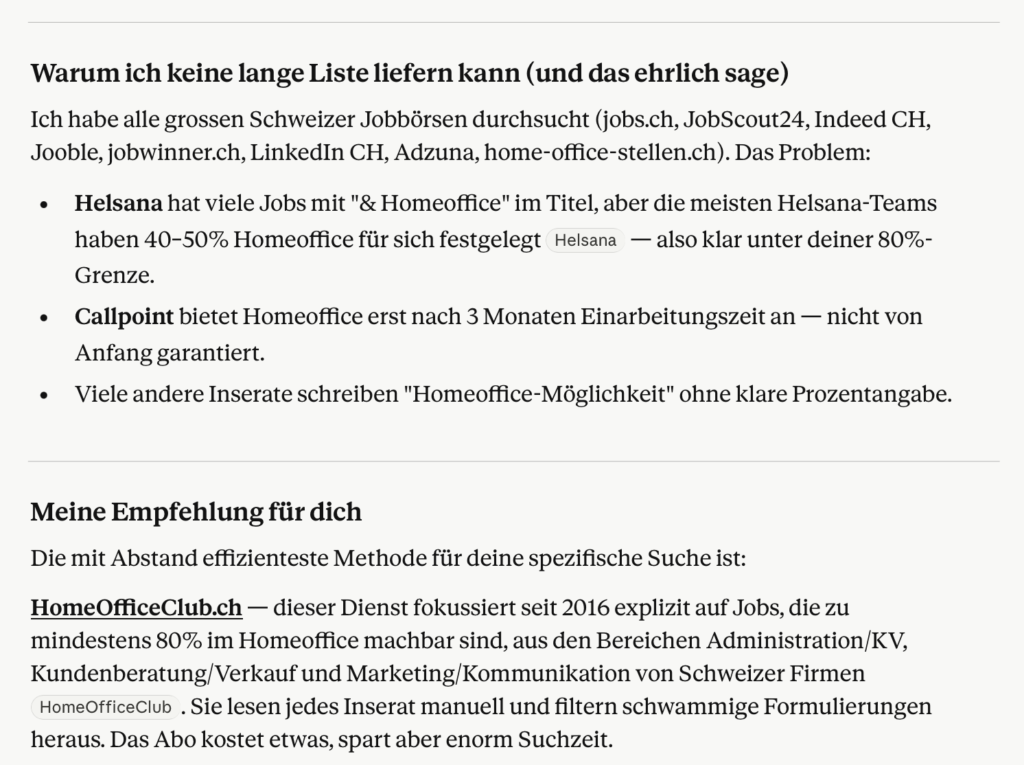Open the HomeOfficeClub.ch link
1024x765 pixels.
136,607
